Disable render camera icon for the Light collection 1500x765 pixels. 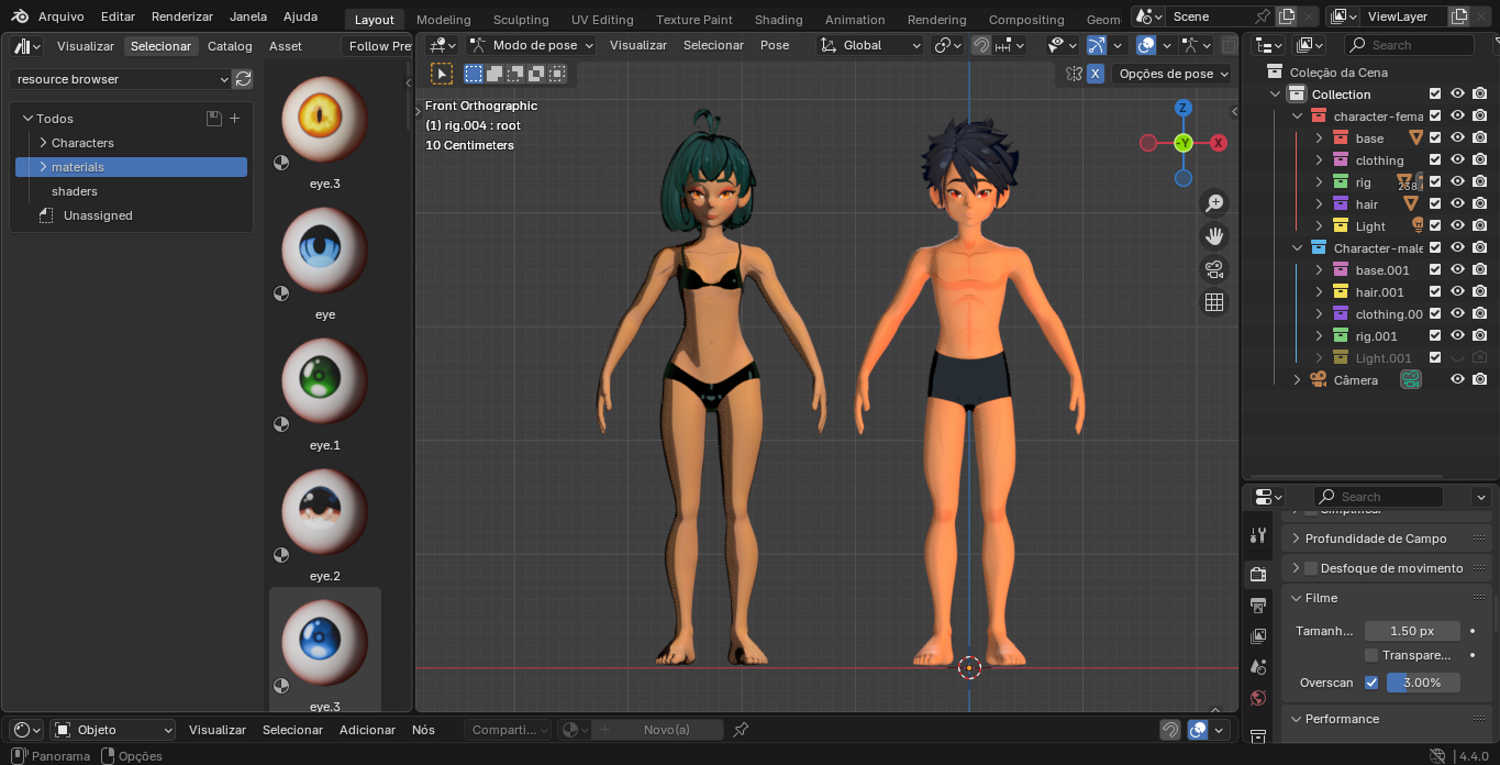(x=1480, y=226)
